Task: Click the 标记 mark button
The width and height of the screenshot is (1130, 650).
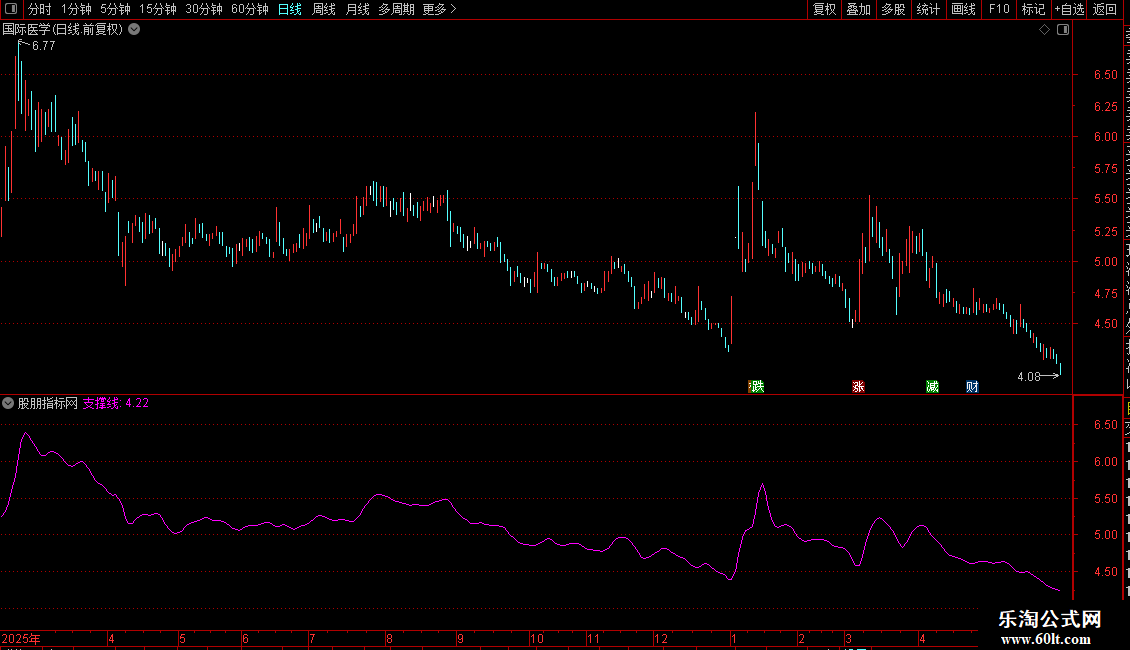Action: (1033, 9)
